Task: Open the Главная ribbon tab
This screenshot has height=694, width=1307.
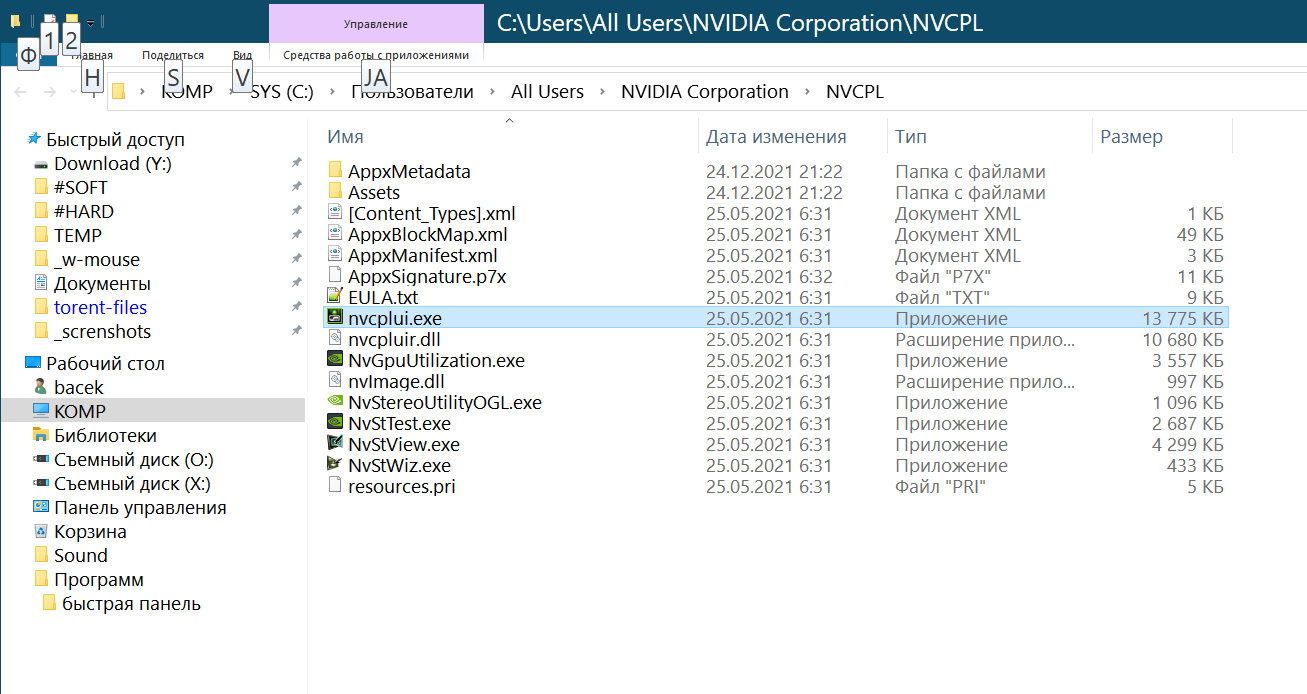Action: (90, 55)
